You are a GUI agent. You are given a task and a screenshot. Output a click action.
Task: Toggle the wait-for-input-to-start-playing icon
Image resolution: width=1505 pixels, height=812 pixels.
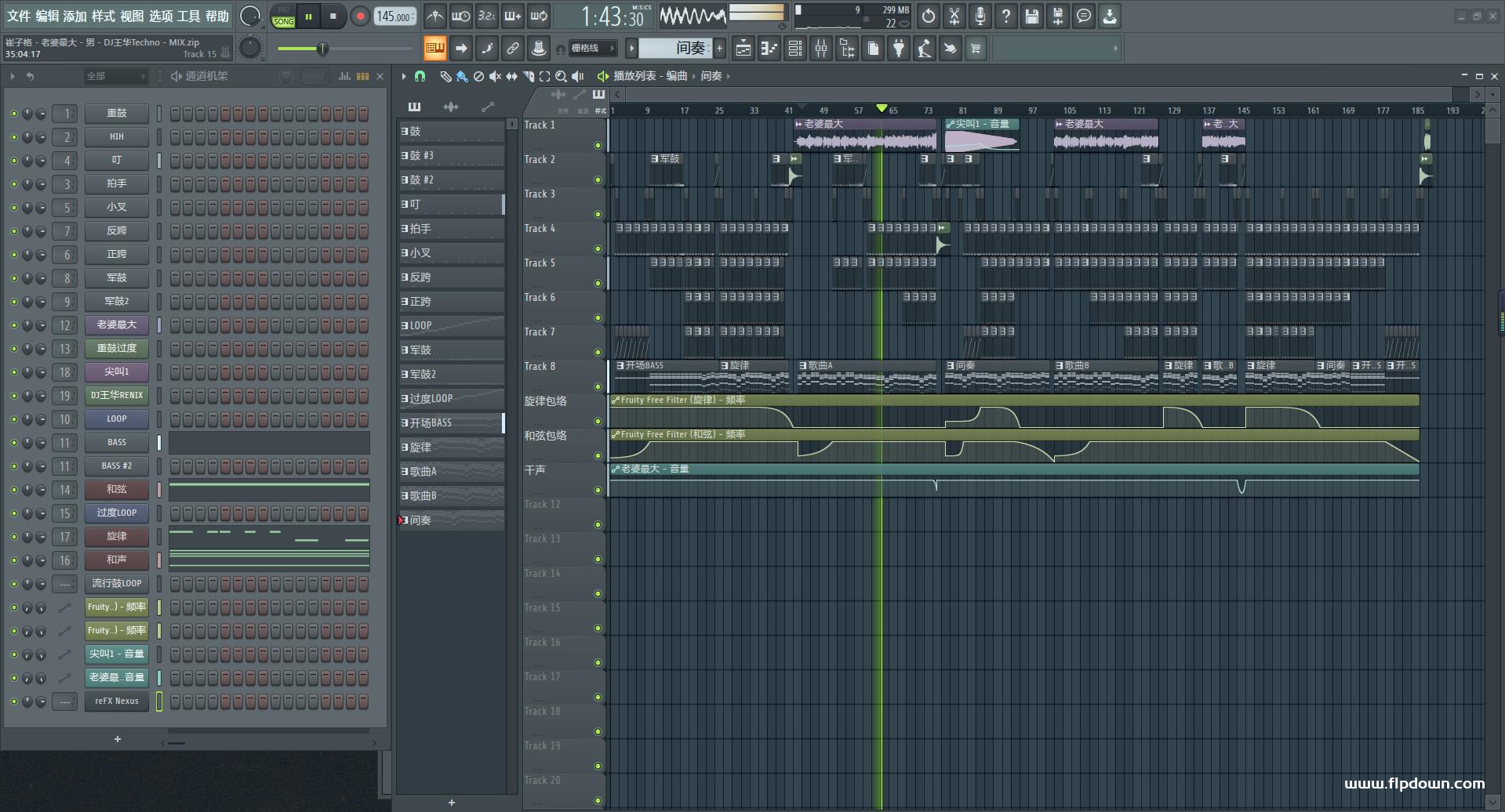[x=461, y=16]
